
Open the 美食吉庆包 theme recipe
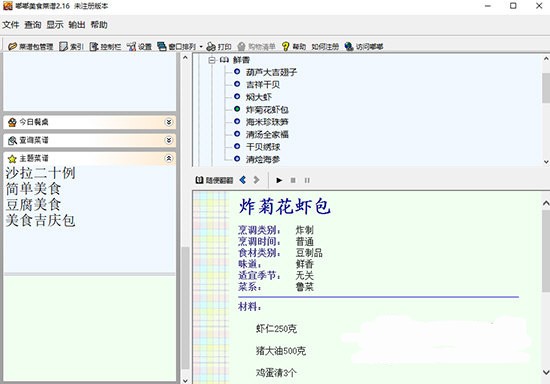pos(40,220)
